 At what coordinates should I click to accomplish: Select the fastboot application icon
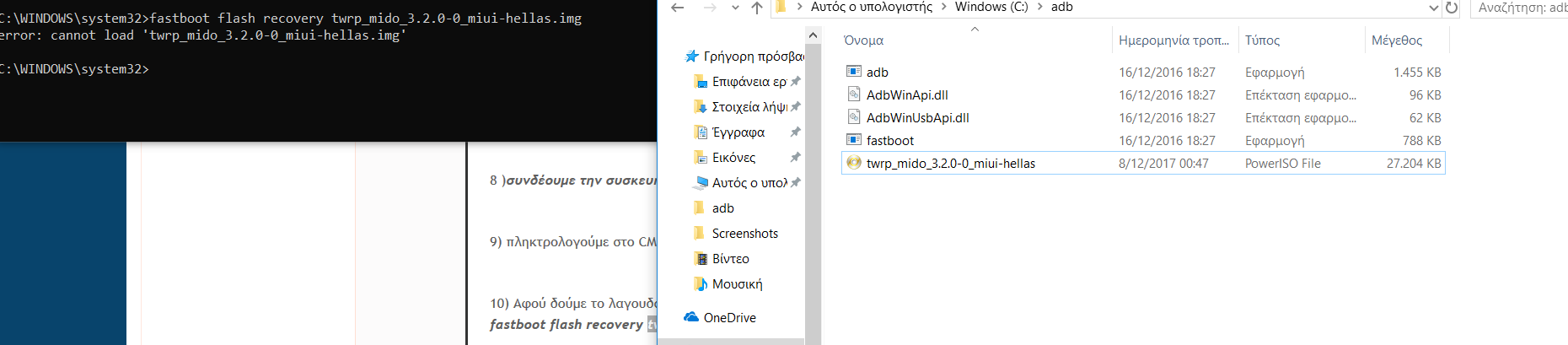(x=854, y=140)
